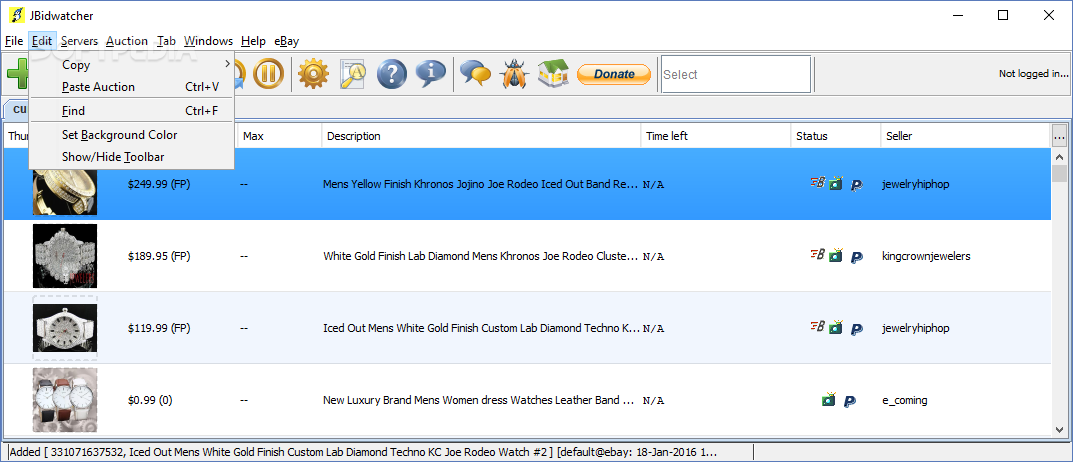Click the camera icon in Mens Yellow Finish row

pos(836,183)
